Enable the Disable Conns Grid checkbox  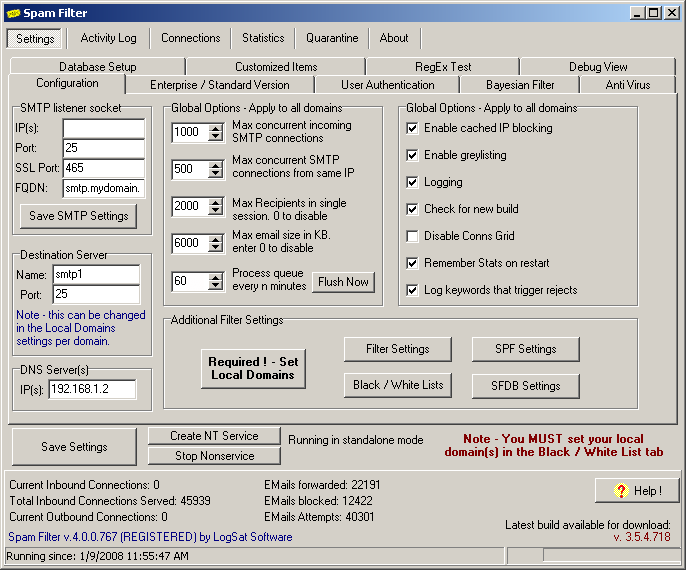pos(413,236)
